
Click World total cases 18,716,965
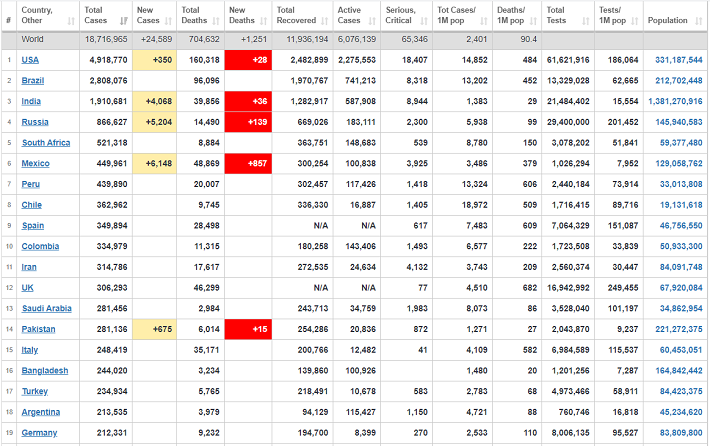point(106,39)
